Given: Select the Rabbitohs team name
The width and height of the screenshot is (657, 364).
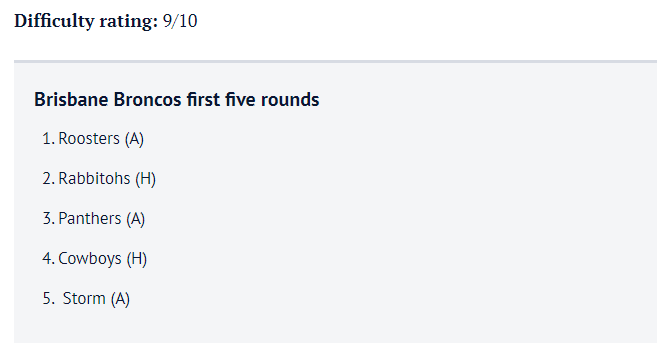Looking at the screenshot, I should (94, 178).
